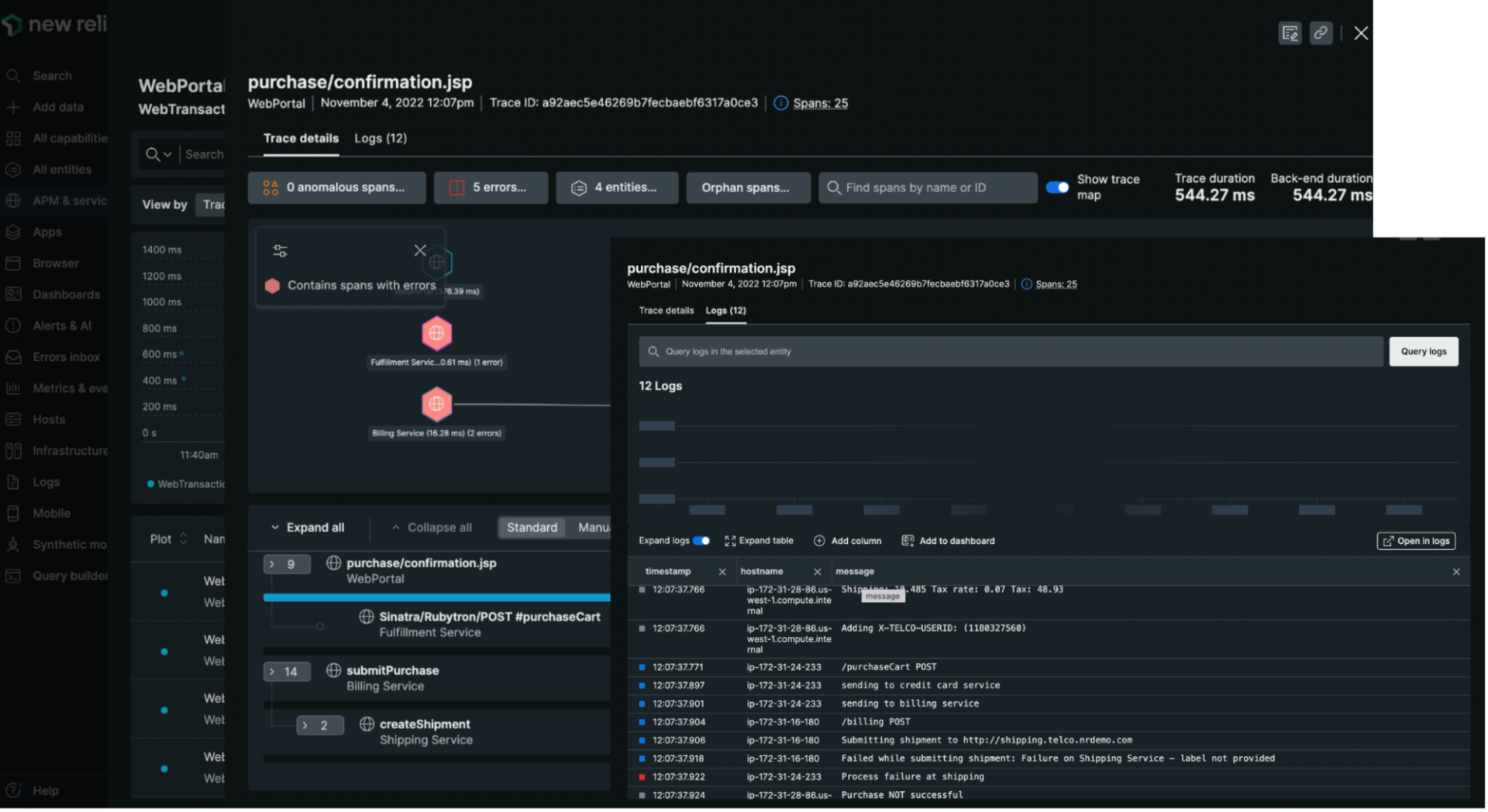Collapse all spans in the waterfall

(x=439, y=527)
